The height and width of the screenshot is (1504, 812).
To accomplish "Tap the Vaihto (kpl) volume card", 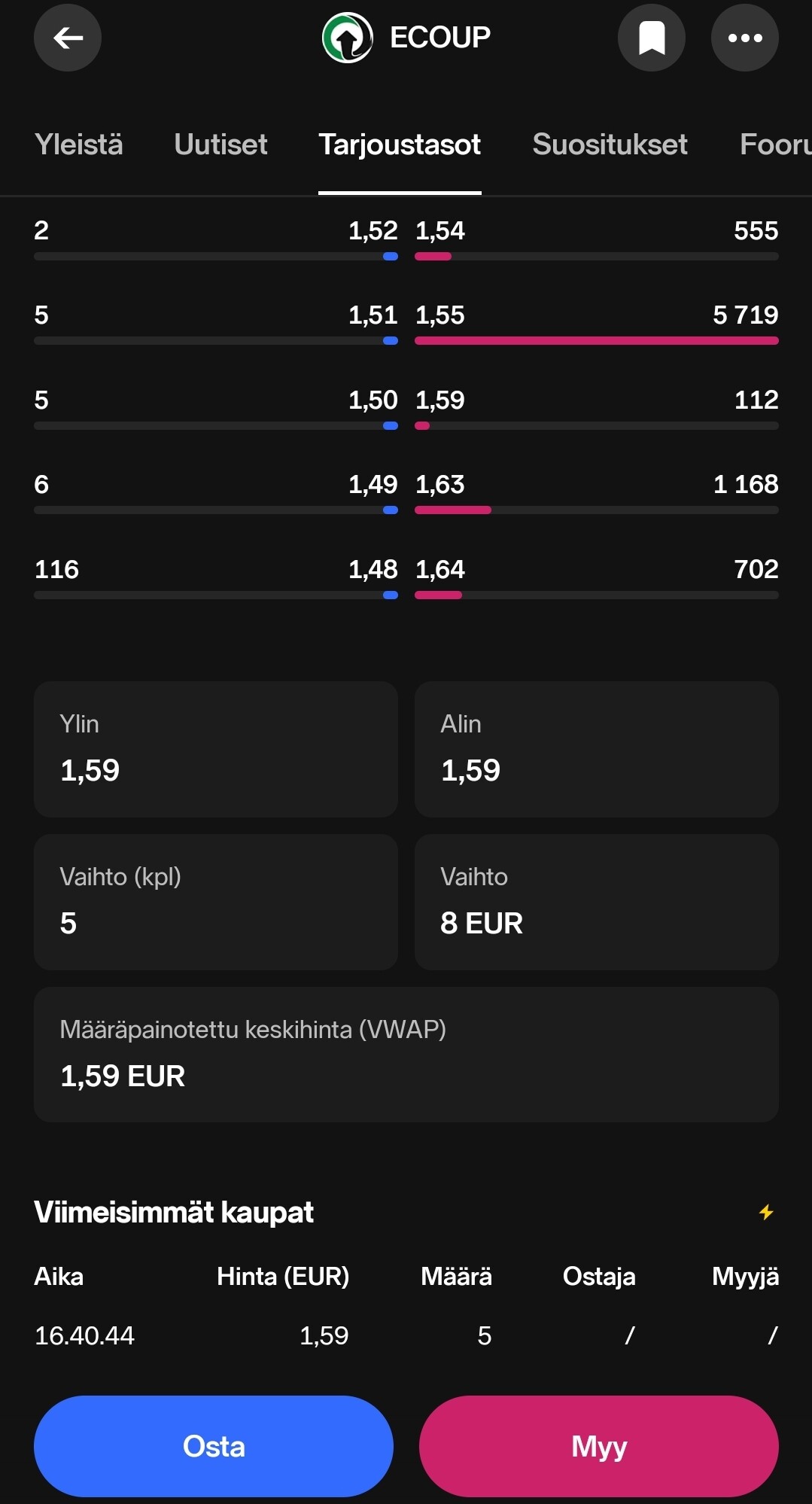I will tap(216, 902).
